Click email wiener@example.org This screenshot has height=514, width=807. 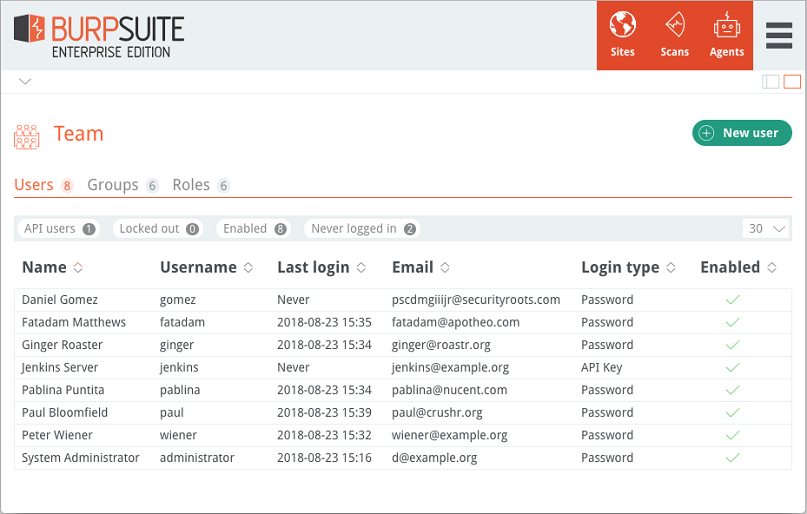(449, 435)
